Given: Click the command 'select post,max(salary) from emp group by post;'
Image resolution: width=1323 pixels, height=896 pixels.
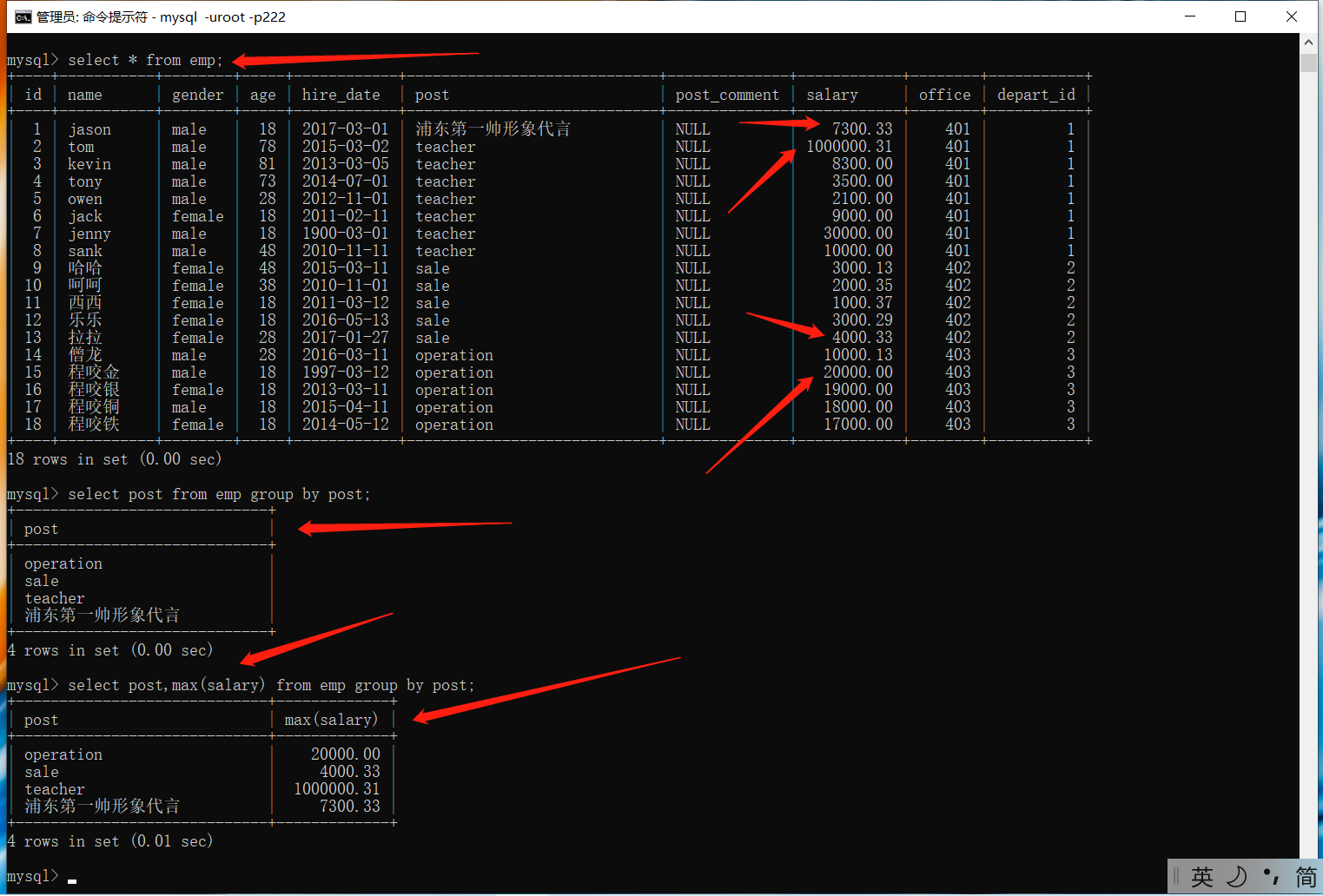Looking at the screenshot, I should pos(271,685).
